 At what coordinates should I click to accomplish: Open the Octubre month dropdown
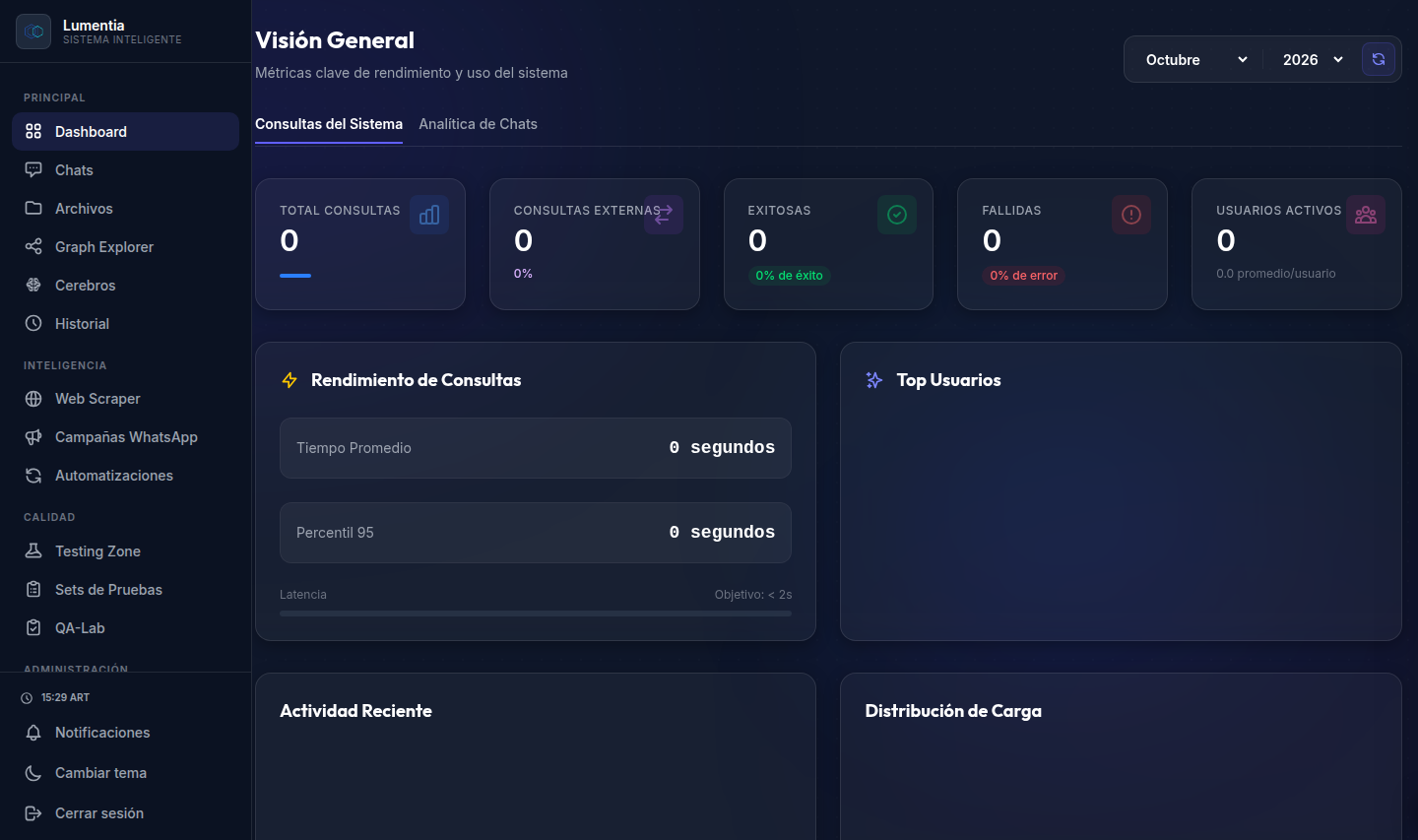pyautogui.click(x=1196, y=60)
